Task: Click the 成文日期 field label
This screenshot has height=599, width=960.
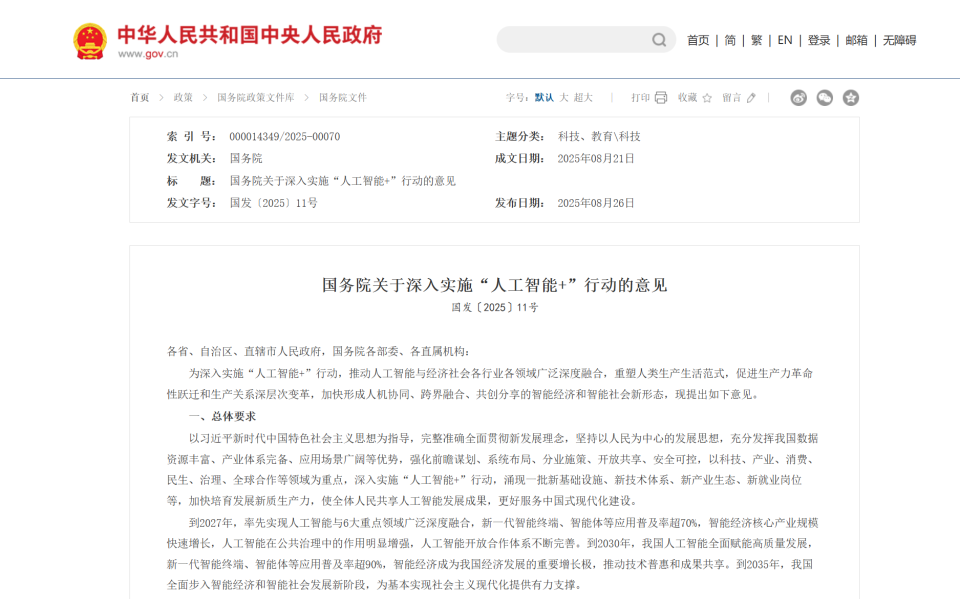Action: pos(520,159)
